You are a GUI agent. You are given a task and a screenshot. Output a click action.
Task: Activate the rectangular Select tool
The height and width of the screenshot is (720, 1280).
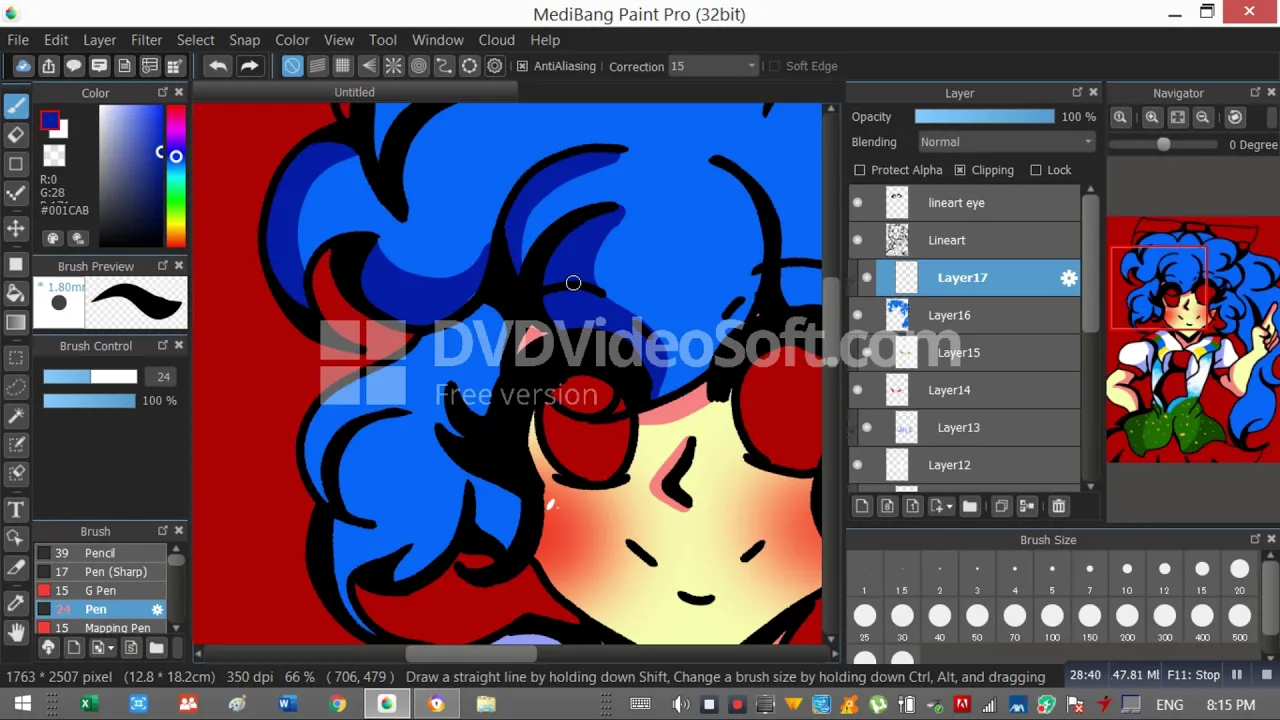coord(16,357)
